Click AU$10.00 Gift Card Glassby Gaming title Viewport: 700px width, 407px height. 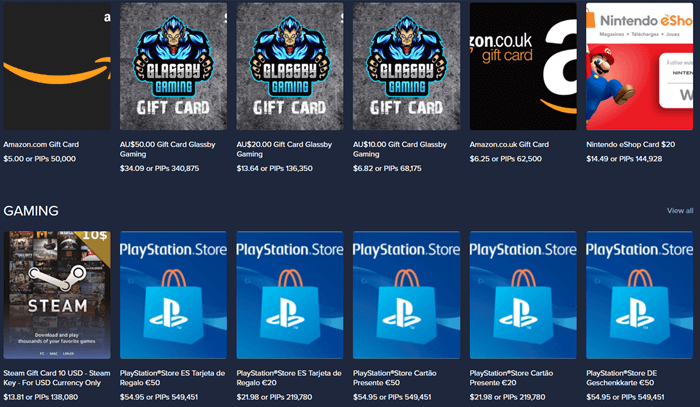(x=400, y=149)
